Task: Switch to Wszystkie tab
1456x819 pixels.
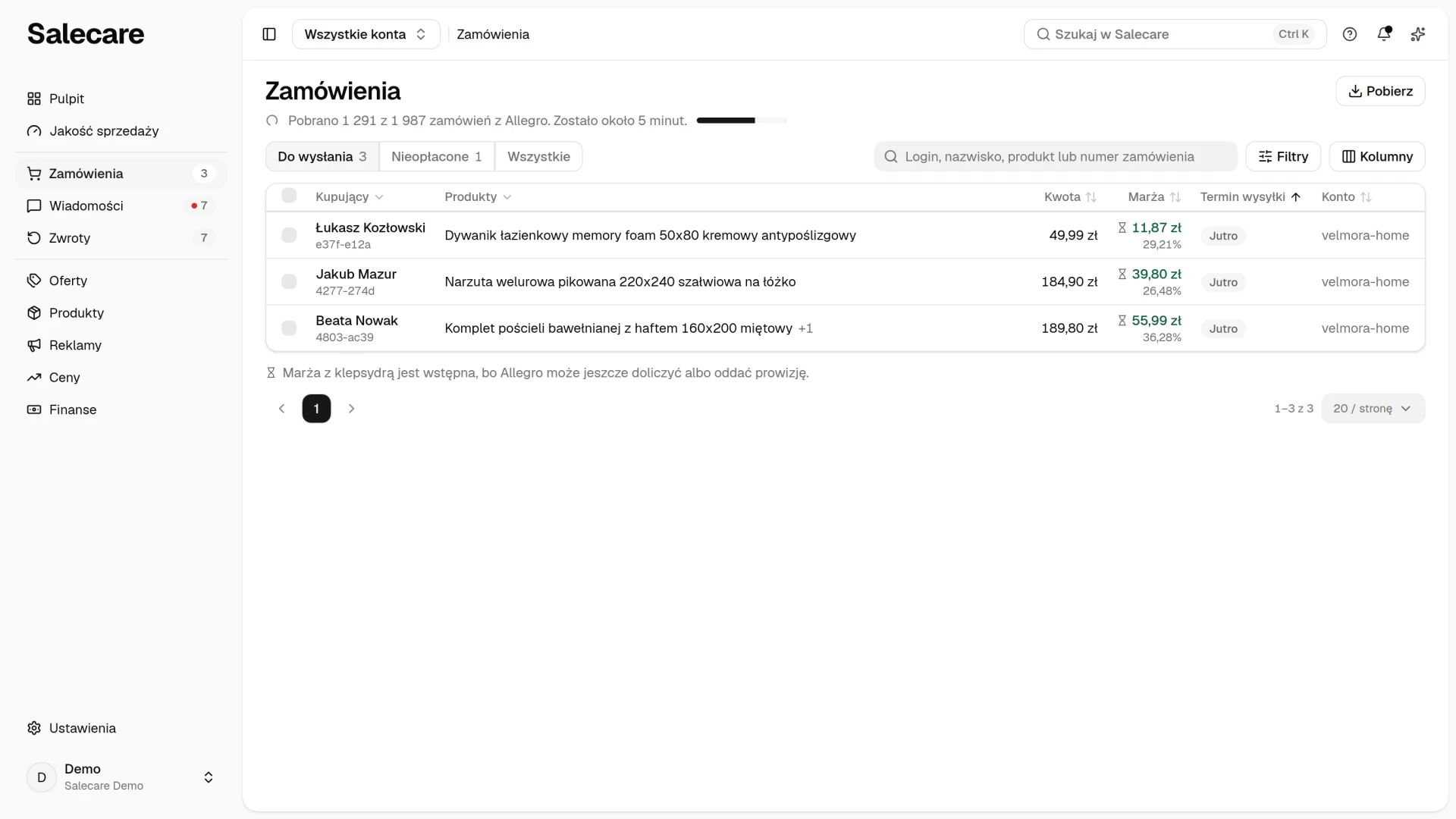Action: point(538,157)
